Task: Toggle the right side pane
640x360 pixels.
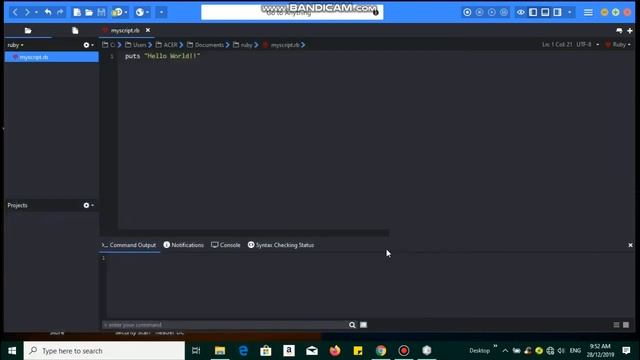Action: click(558, 12)
